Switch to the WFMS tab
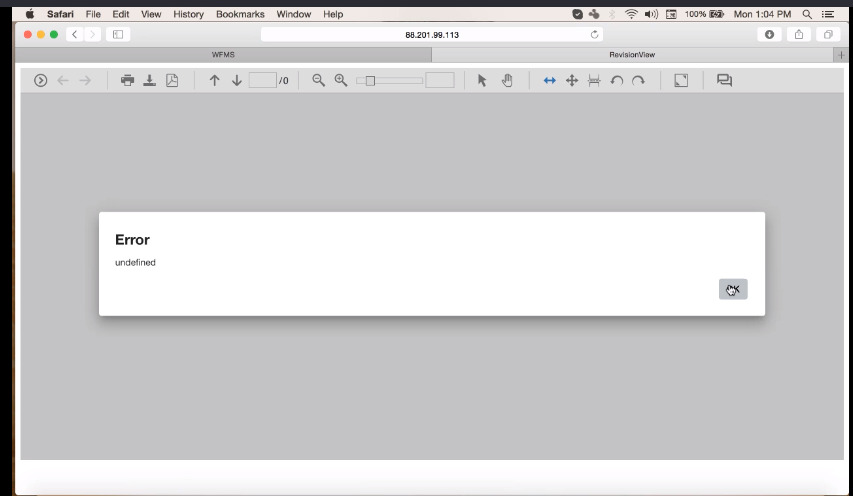The image size is (853, 496). 223,55
